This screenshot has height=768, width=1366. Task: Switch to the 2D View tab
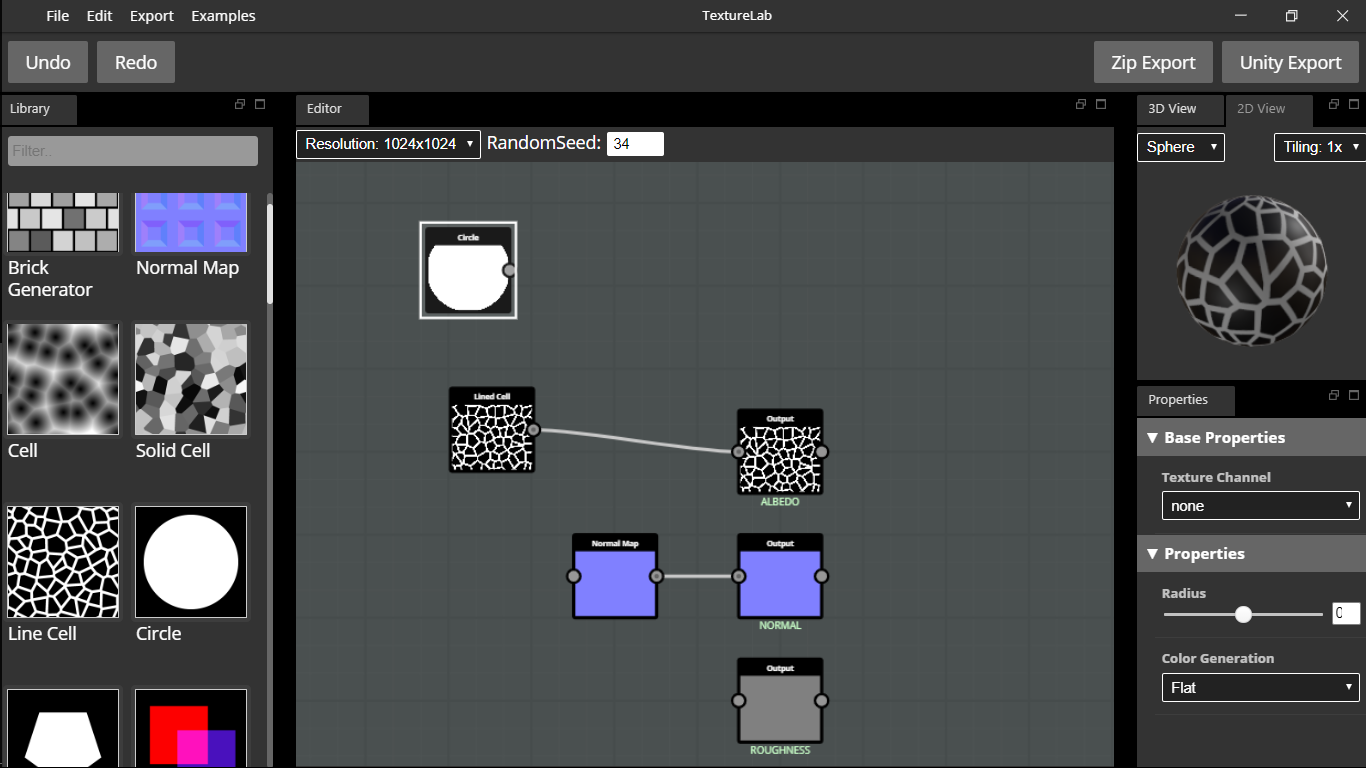(1261, 109)
